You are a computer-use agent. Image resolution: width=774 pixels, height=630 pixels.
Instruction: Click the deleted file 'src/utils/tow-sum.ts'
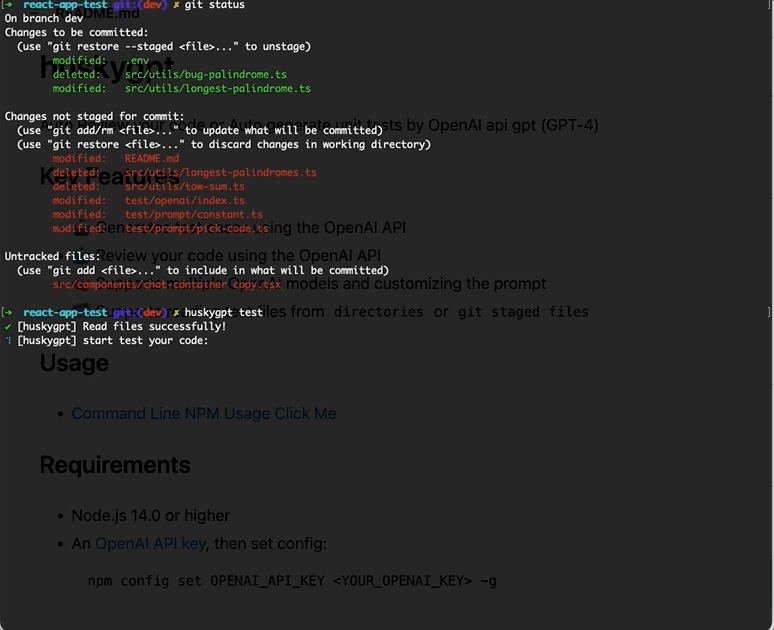point(185,187)
